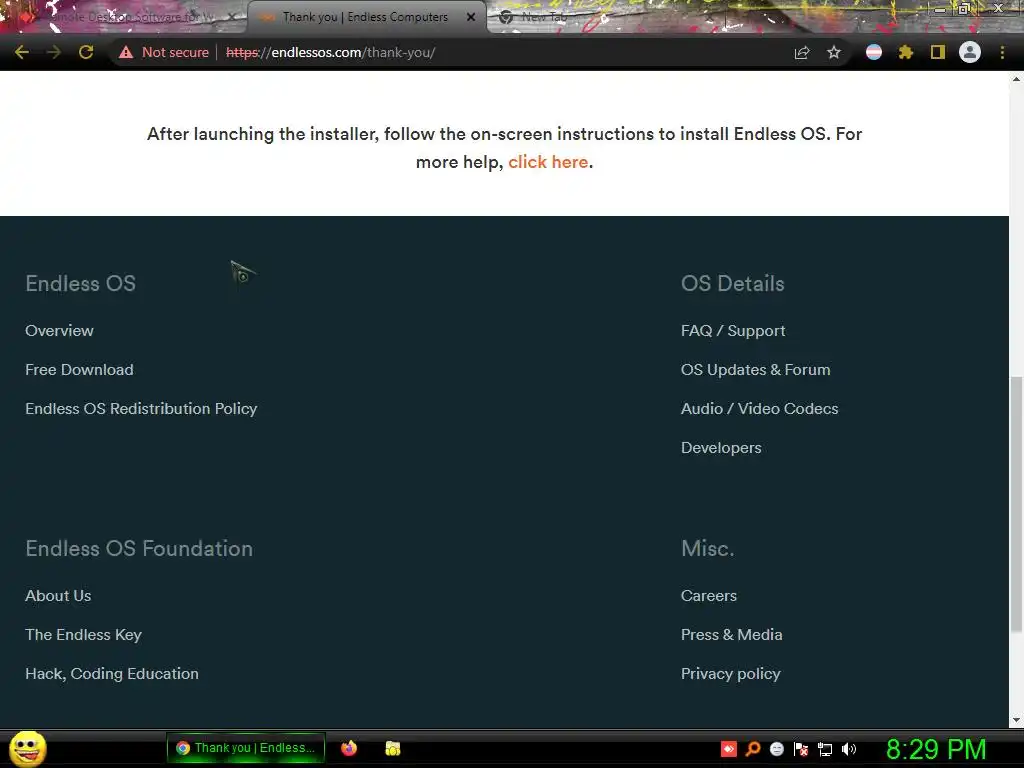This screenshot has width=1024, height=768.
Task: Open the red AnyDesk tray icon
Action: click(x=729, y=749)
